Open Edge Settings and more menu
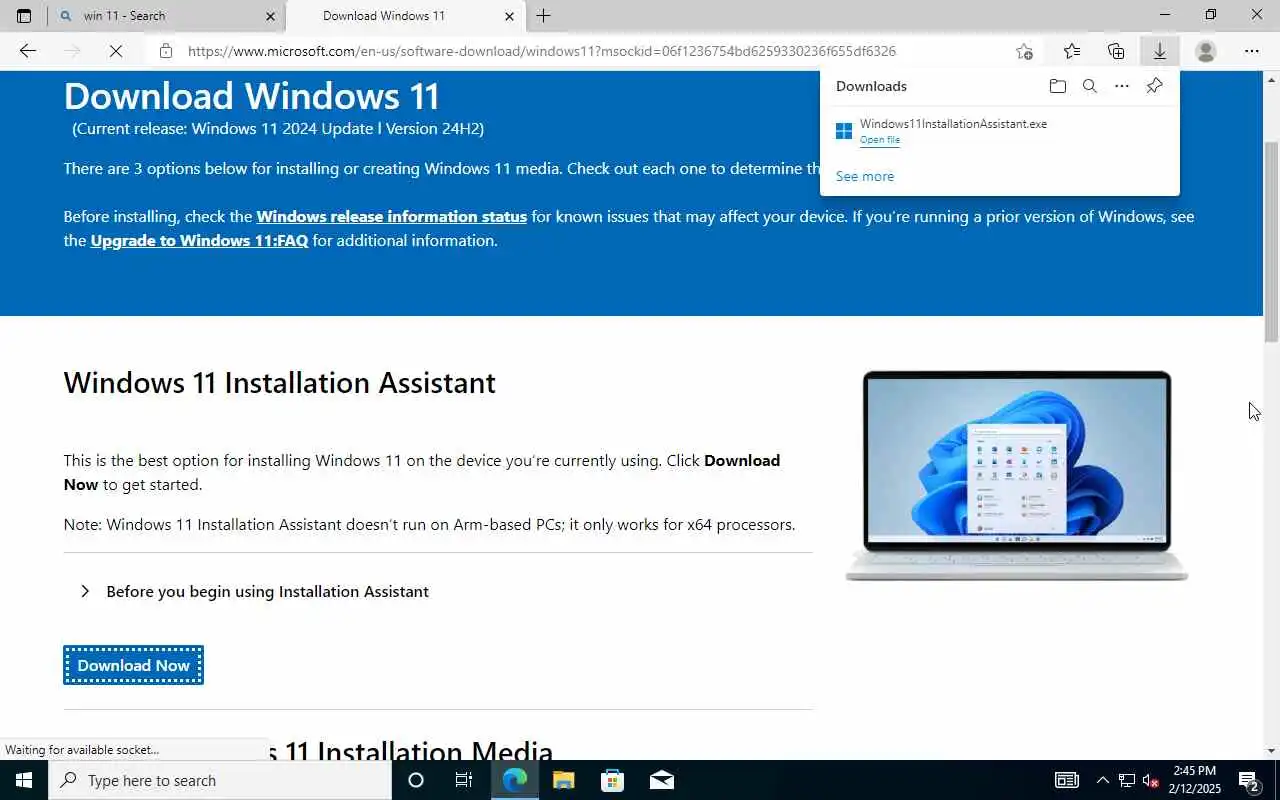1280x800 pixels. tap(1252, 51)
